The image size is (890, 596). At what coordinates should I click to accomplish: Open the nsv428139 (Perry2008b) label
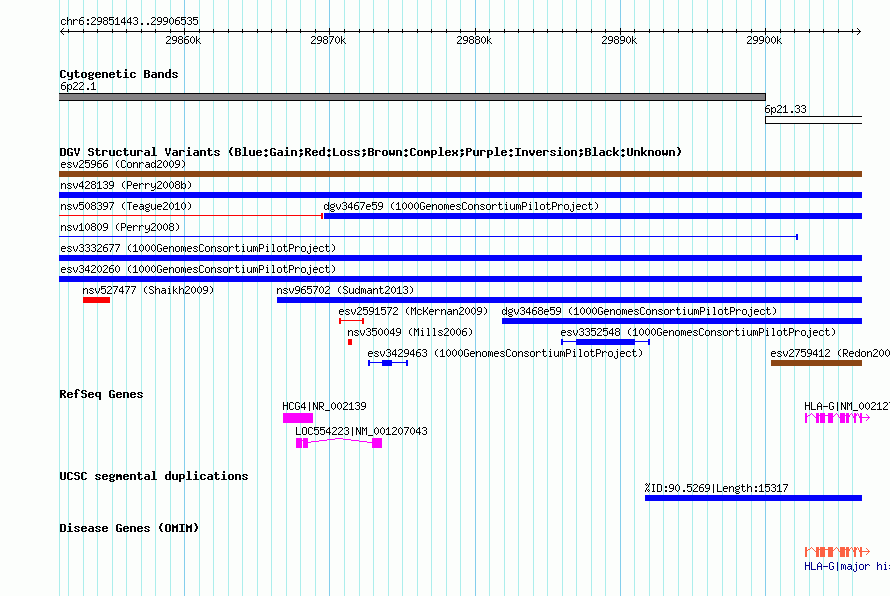click(x=126, y=185)
